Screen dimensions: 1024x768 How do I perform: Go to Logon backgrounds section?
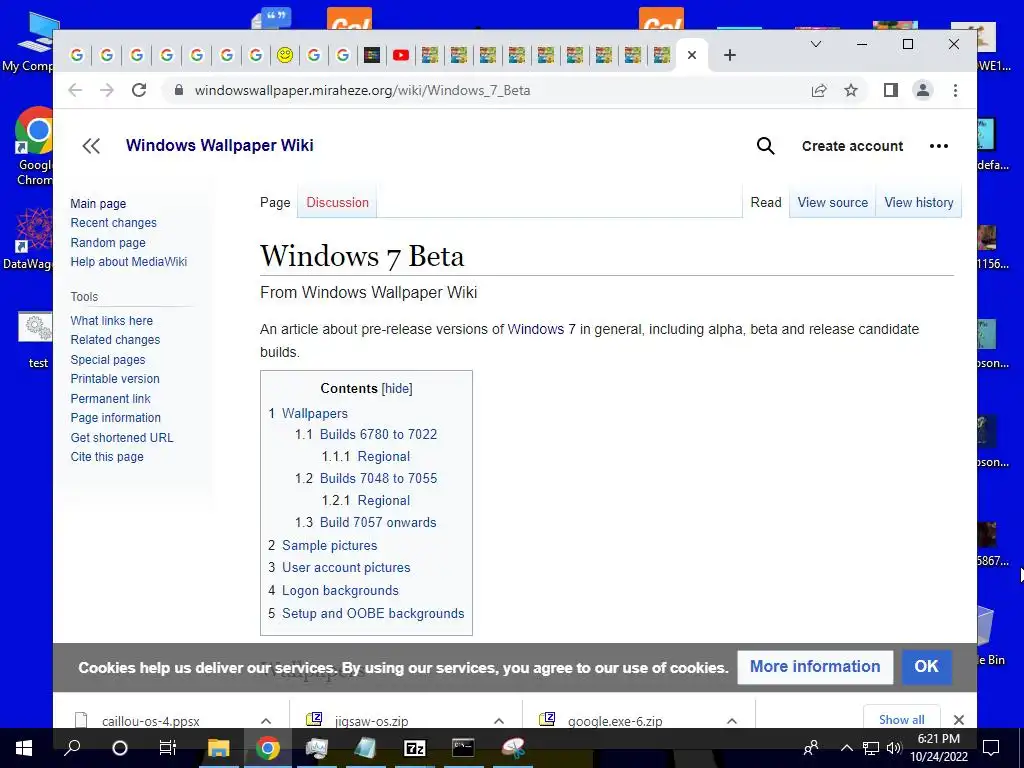340,590
